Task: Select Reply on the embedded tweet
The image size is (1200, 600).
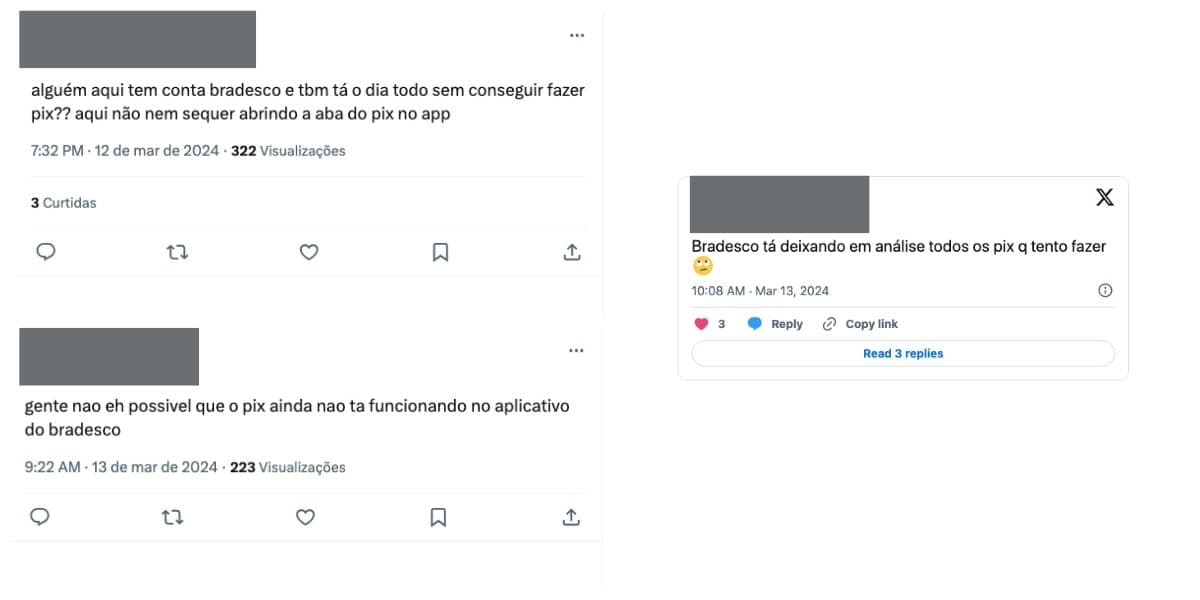Action: [x=776, y=324]
